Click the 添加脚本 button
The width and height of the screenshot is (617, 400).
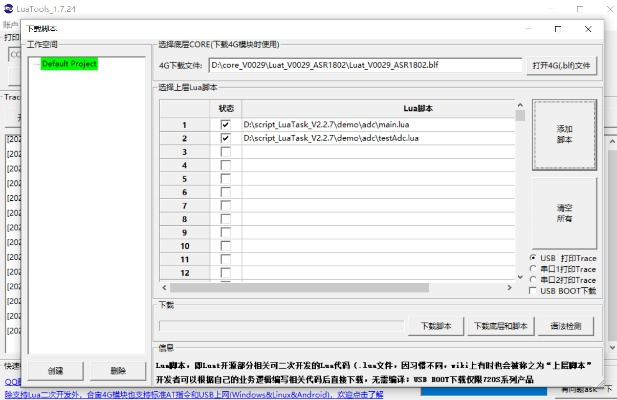coord(564,135)
